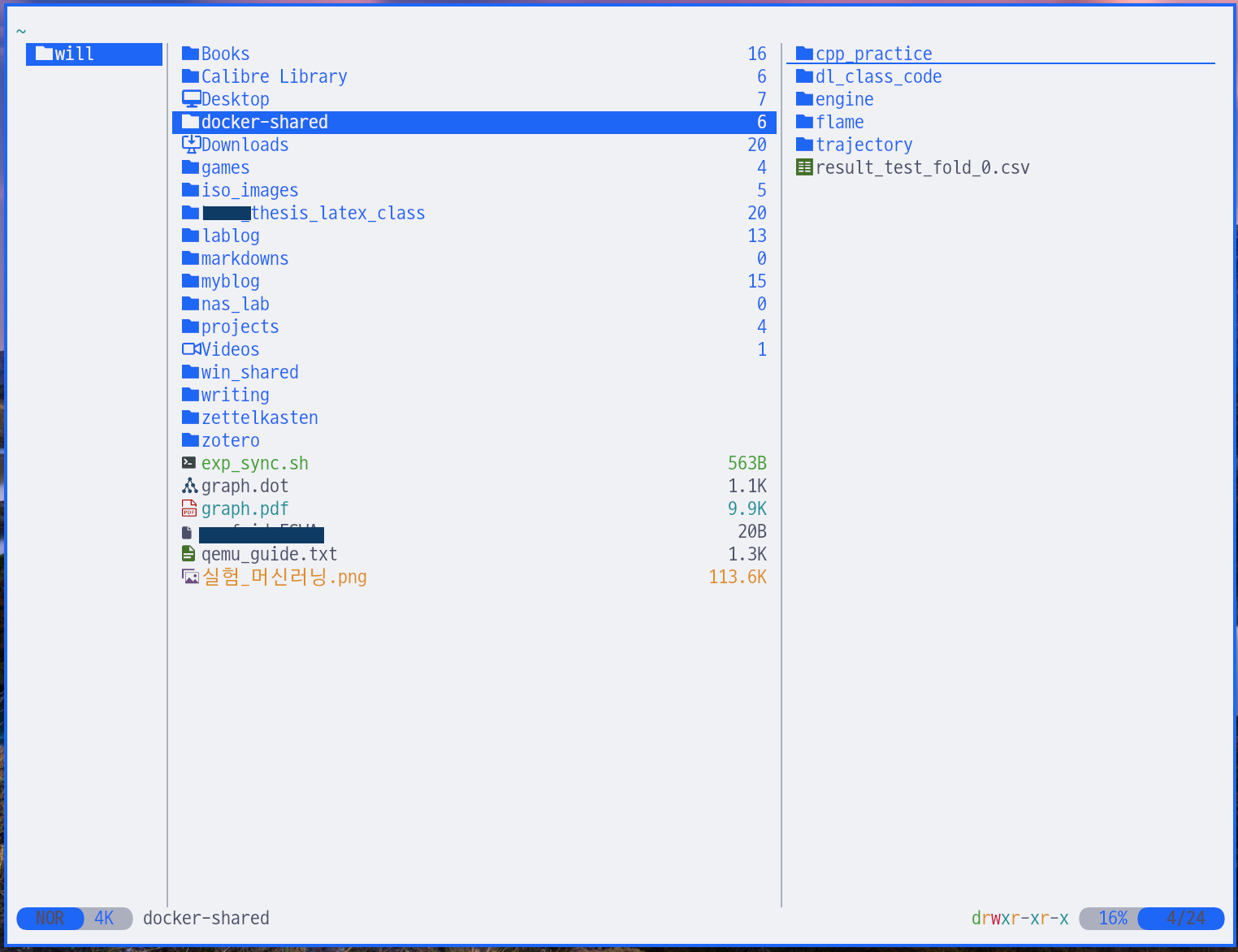
Task: Select dl_class_code in the preview pane
Action: click(x=878, y=76)
